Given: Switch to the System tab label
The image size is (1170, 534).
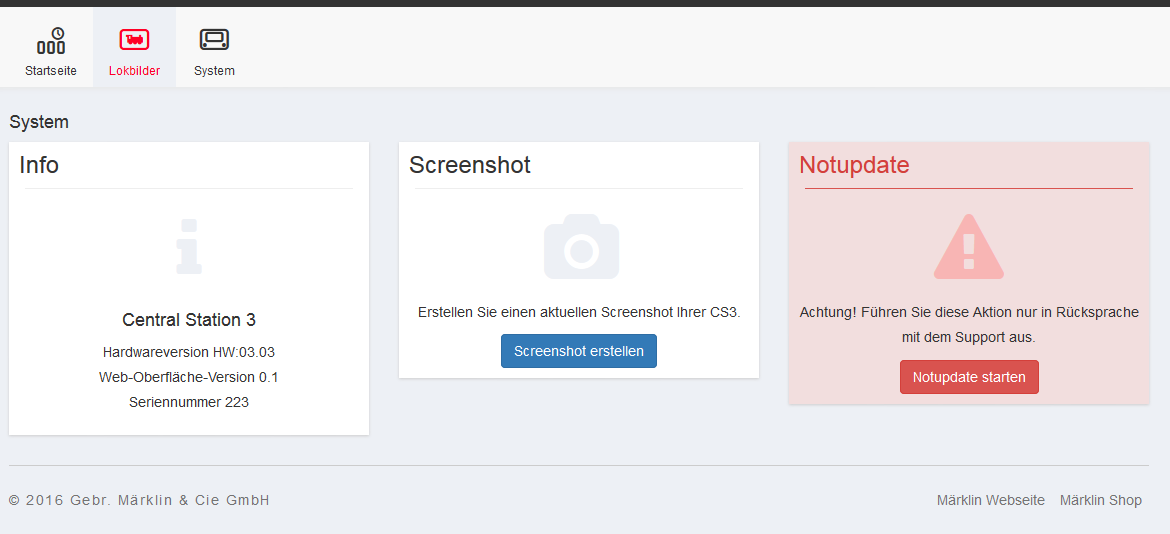Looking at the screenshot, I should (214, 71).
